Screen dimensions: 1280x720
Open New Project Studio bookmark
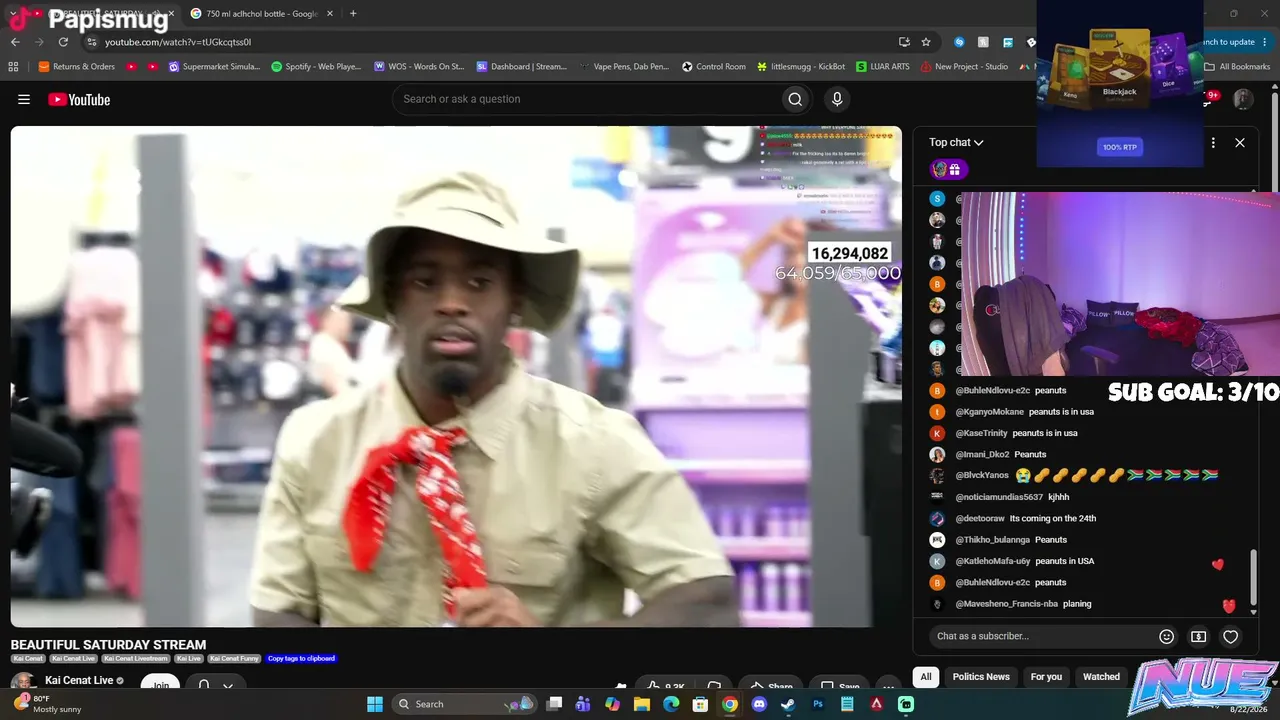click(964, 67)
